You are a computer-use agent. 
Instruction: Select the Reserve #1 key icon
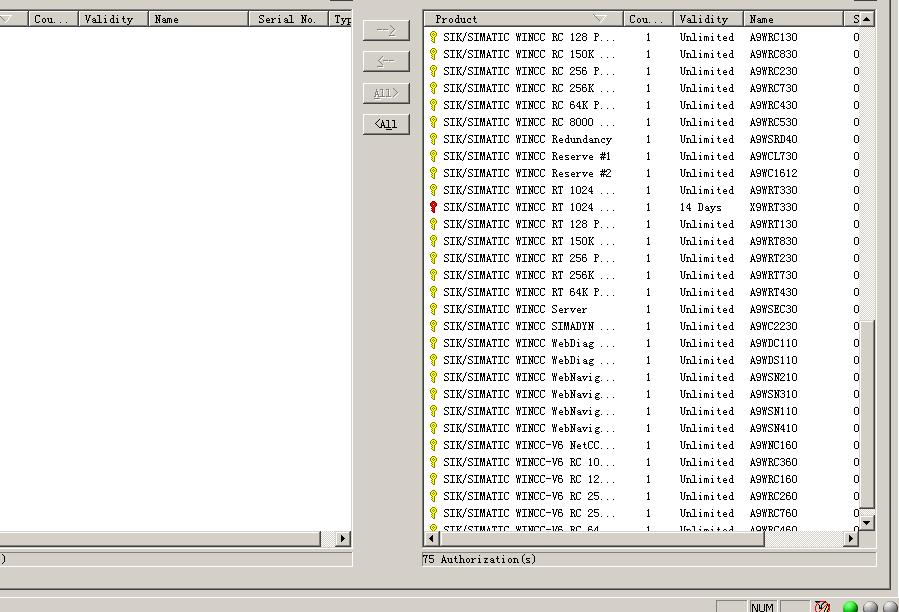[x=433, y=156]
